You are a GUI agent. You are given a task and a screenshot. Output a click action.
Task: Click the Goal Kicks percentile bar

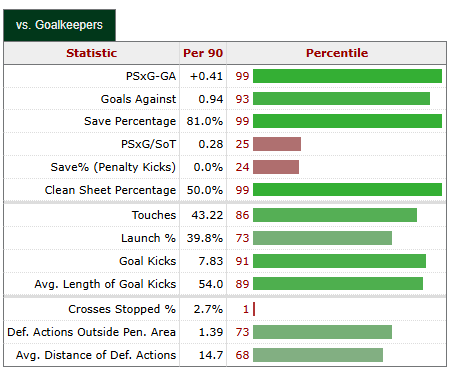click(339, 261)
